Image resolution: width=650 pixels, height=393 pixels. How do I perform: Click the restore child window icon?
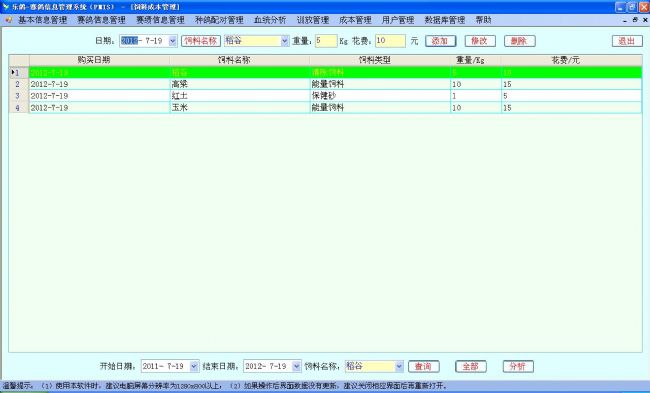(x=635, y=20)
